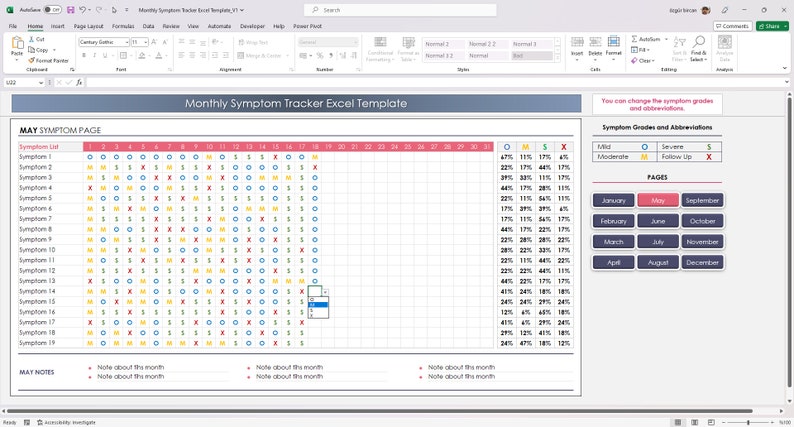794x427 pixels.
Task: Click the Cut scissors icon
Action: (31, 39)
